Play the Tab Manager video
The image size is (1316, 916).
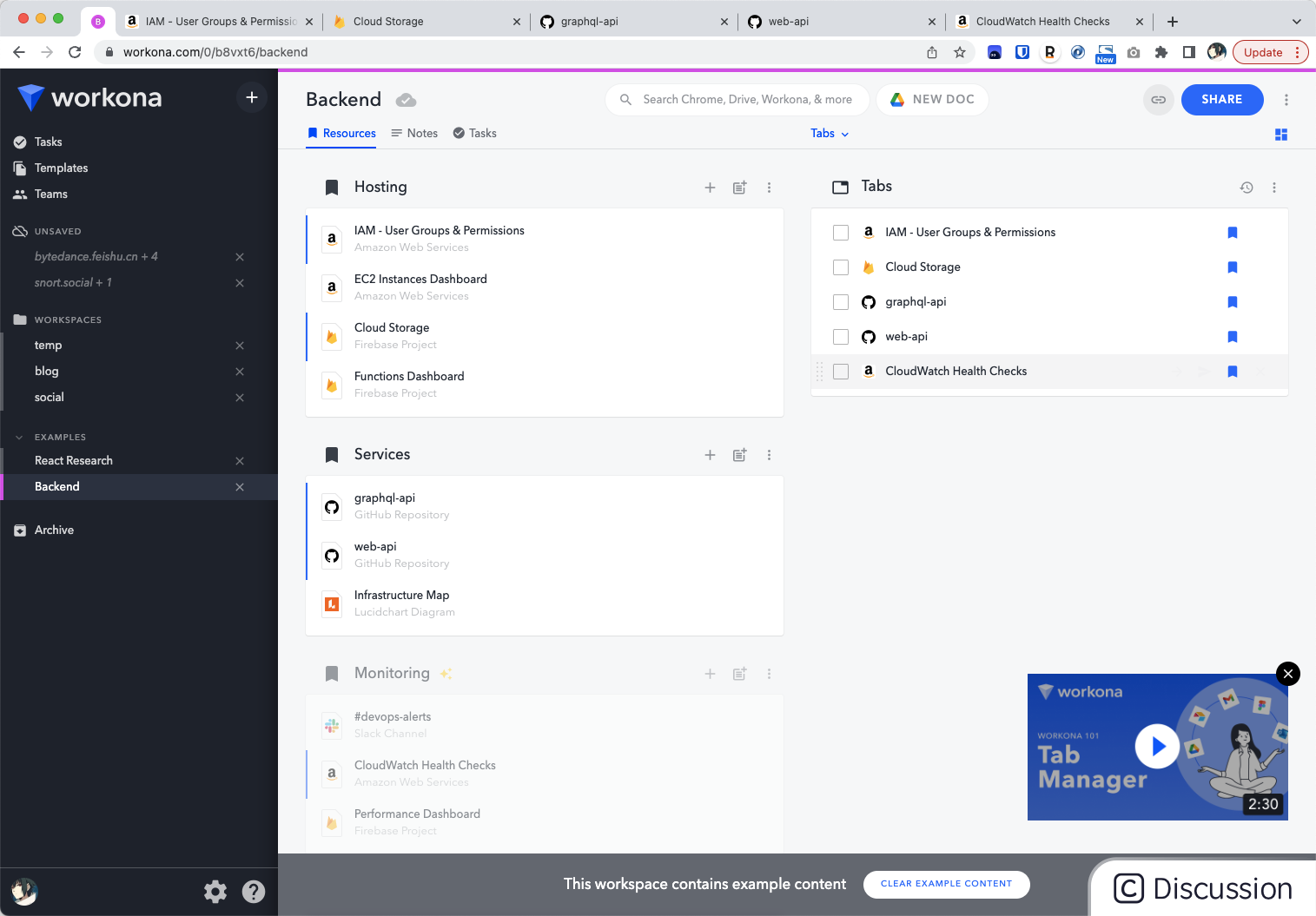(x=1157, y=746)
